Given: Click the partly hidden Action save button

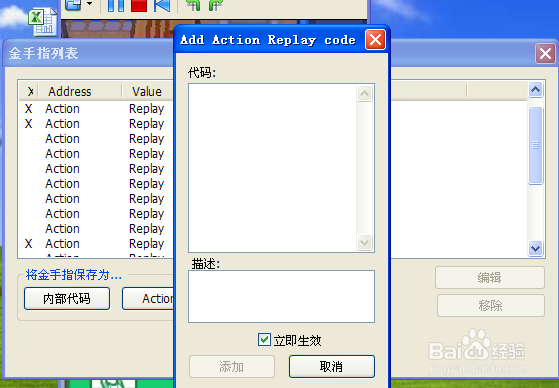Looking at the screenshot, I should coord(148,298).
